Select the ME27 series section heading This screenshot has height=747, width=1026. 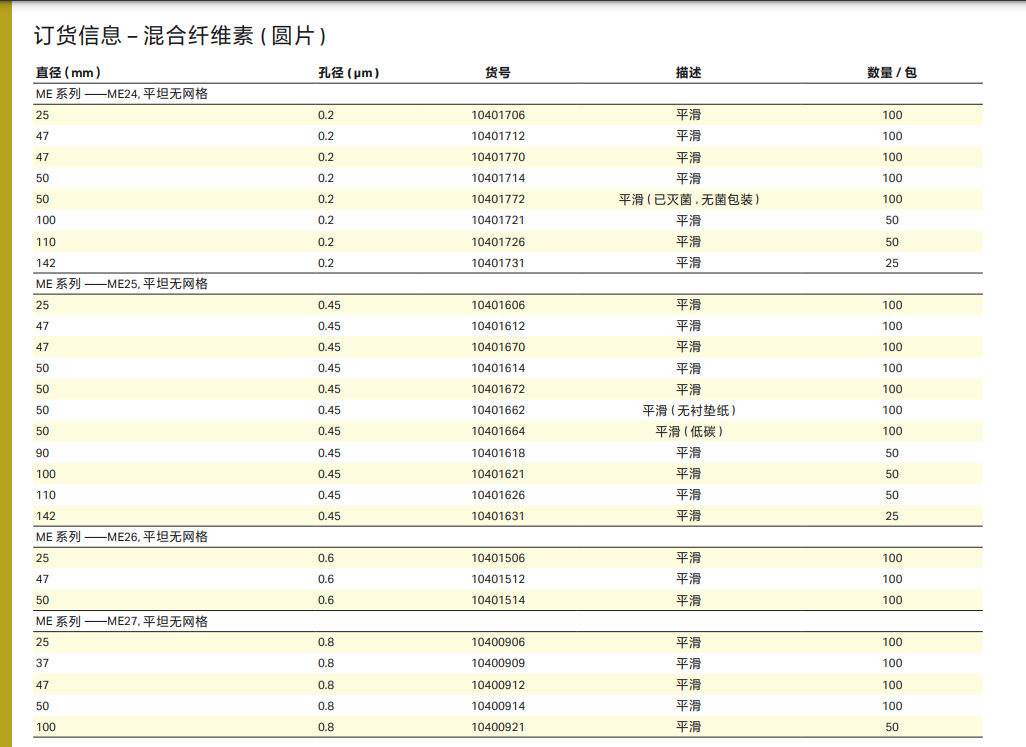coord(122,622)
